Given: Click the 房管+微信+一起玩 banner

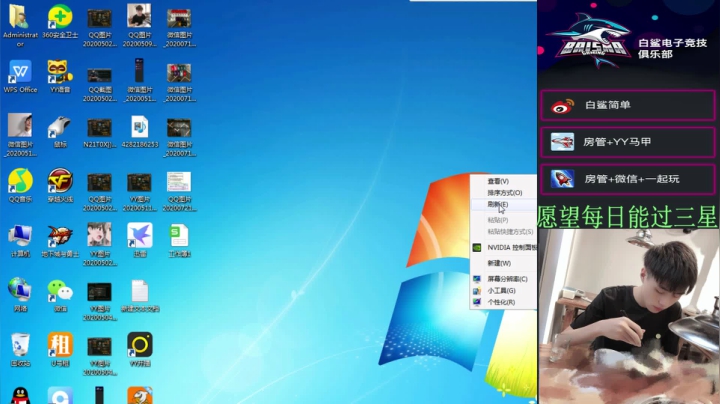Looking at the screenshot, I should [x=628, y=179].
